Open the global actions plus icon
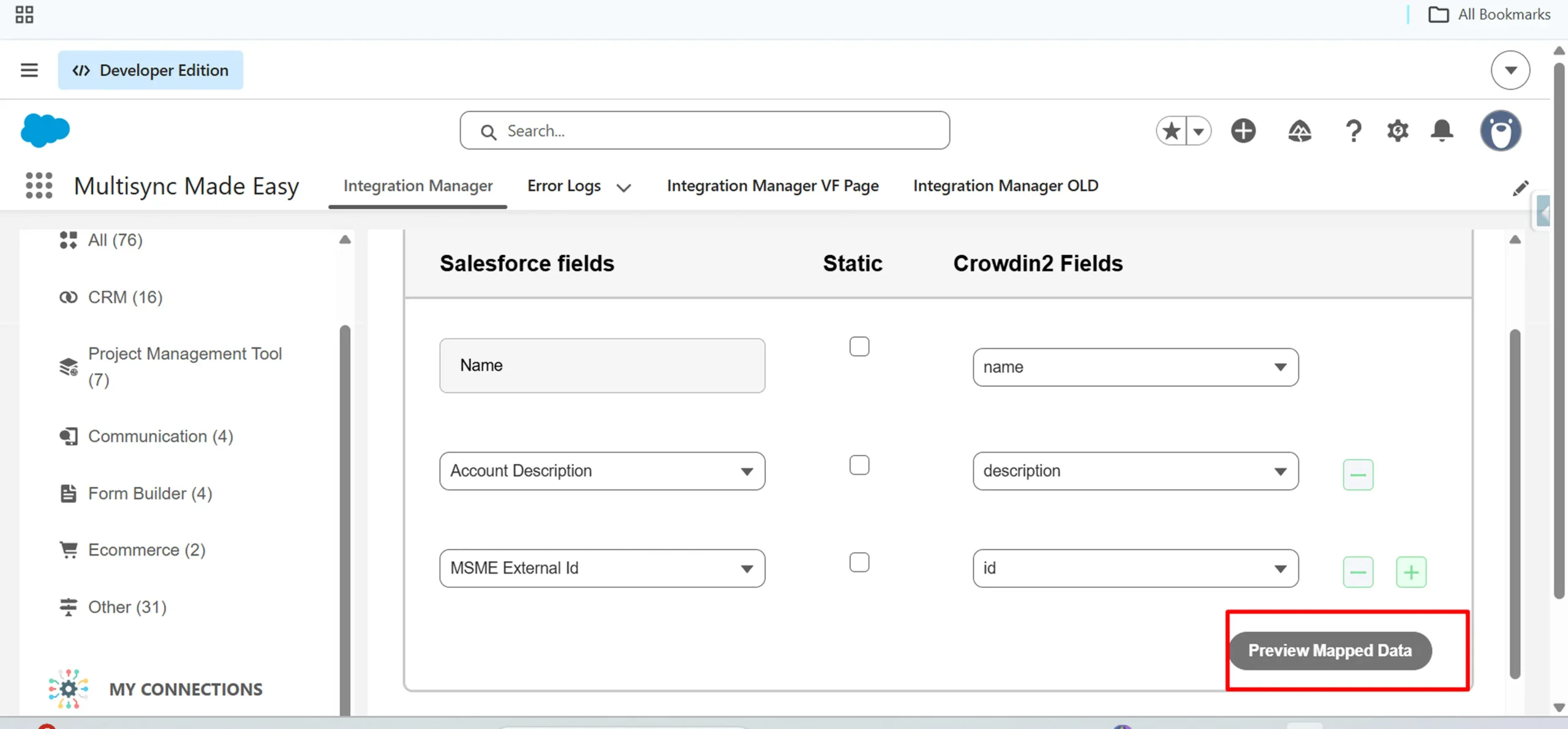The height and width of the screenshot is (729, 1568). (1243, 130)
